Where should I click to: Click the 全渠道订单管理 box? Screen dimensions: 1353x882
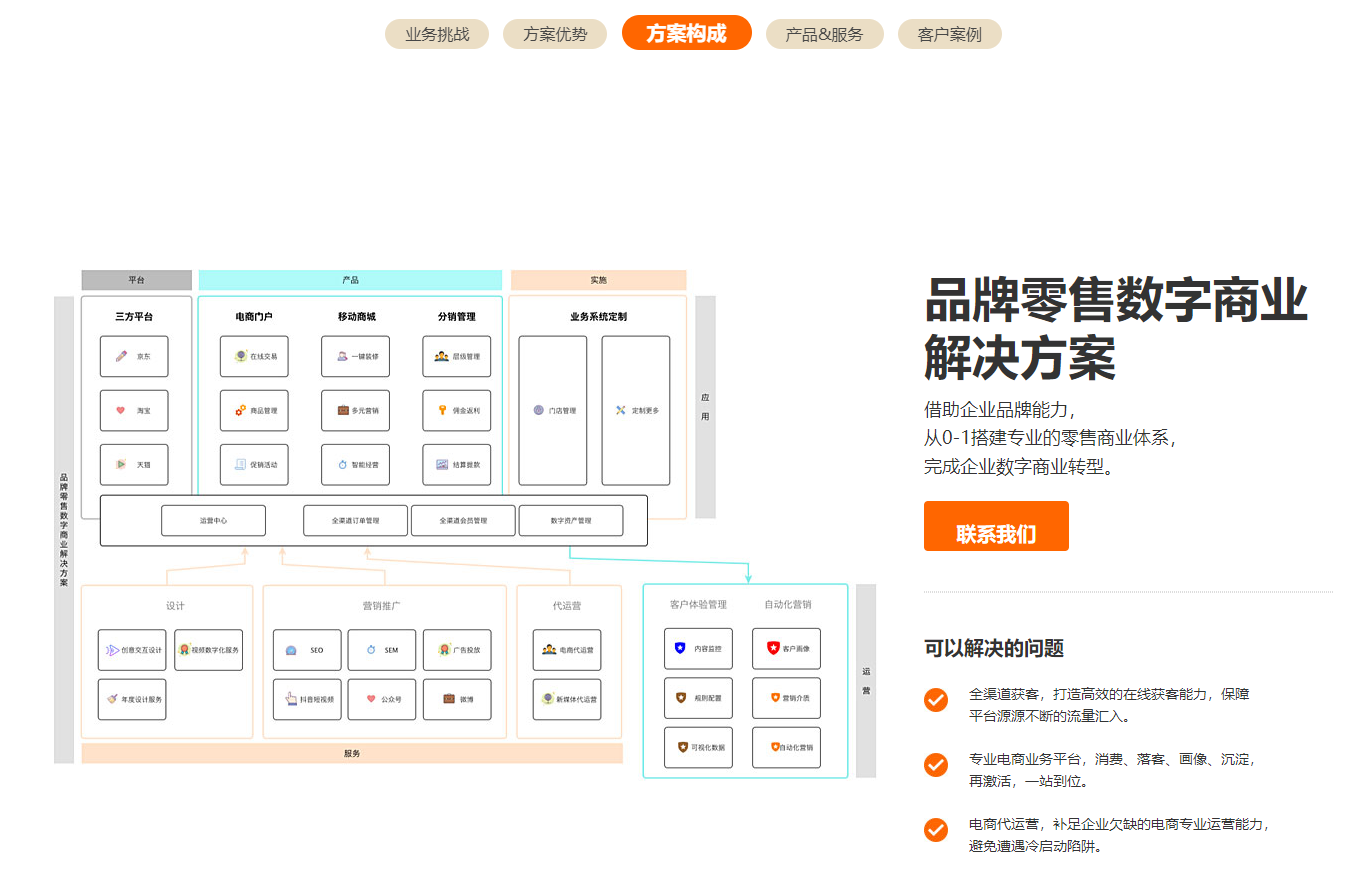pos(355,520)
